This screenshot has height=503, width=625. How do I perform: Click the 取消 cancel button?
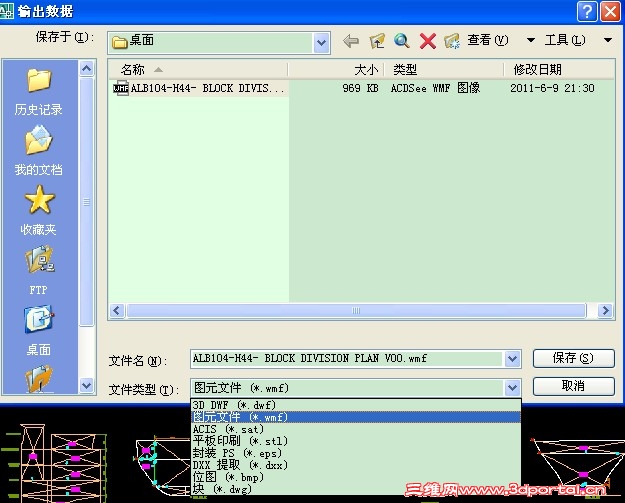coord(574,386)
